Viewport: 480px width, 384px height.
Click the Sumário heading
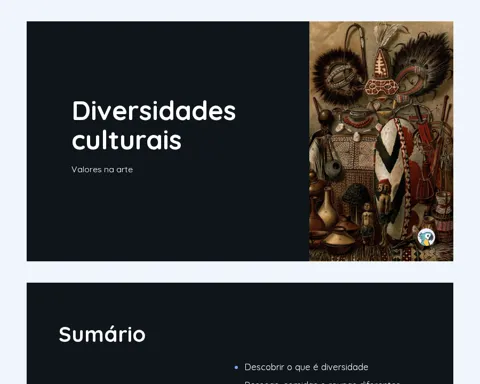tap(102, 334)
